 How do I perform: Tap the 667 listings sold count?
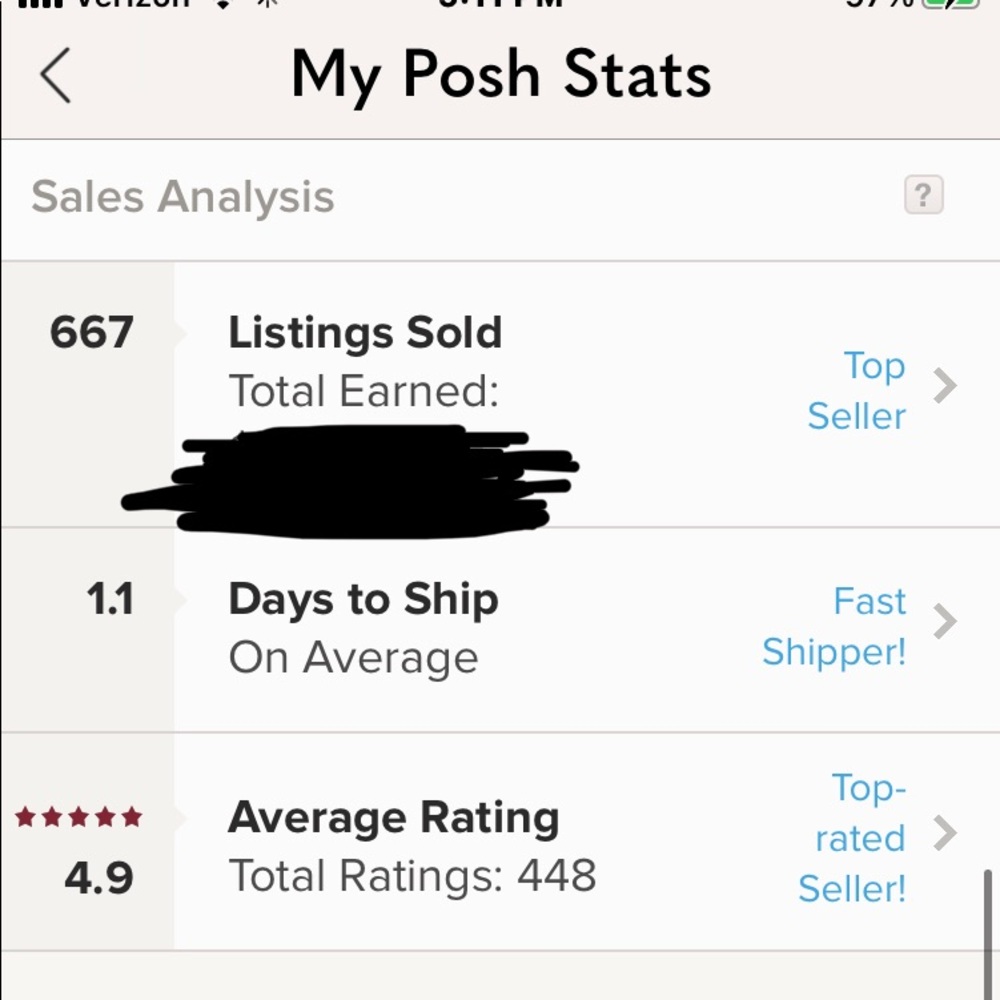pos(92,332)
